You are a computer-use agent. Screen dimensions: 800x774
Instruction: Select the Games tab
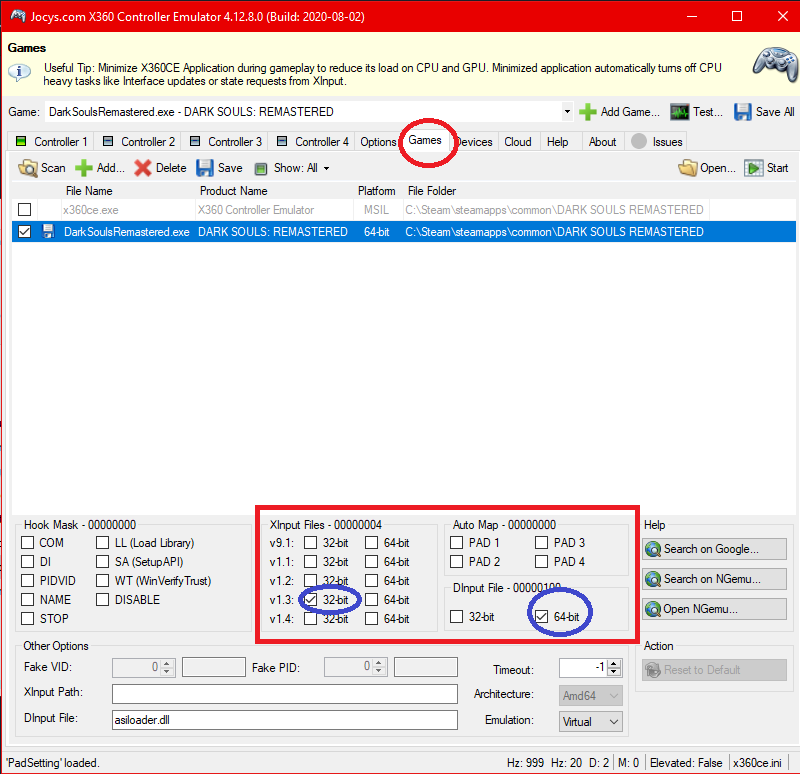pyautogui.click(x=425, y=140)
